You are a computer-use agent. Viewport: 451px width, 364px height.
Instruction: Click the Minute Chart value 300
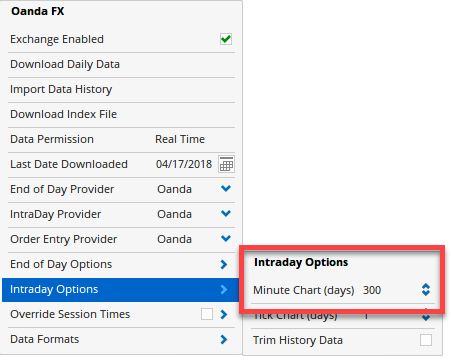pyautogui.click(x=372, y=290)
